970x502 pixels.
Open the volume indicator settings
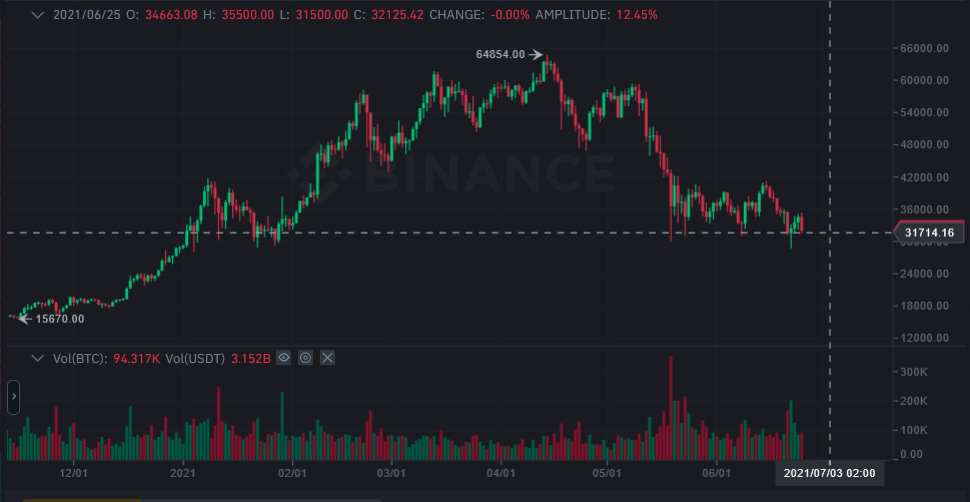tap(306, 357)
